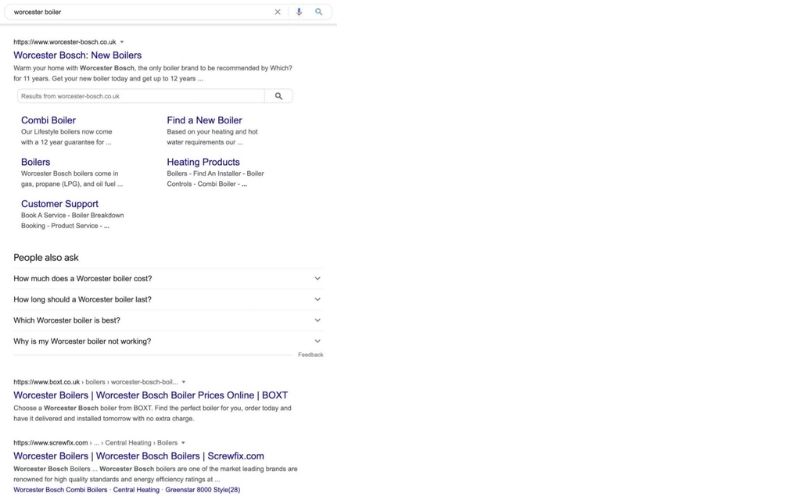Image resolution: width=800 pixels, height=500 pixels.
Task: Open the 'Heating Products' sitelink
Action: pos(203,162)
